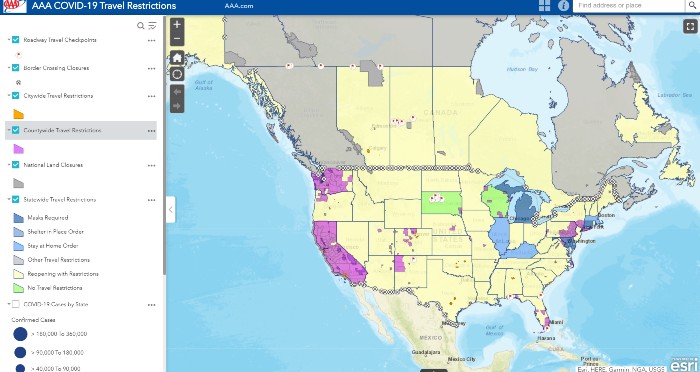Click '> 180,000 To 360,000' legend entry
The image size is (700, 372).
59,334
